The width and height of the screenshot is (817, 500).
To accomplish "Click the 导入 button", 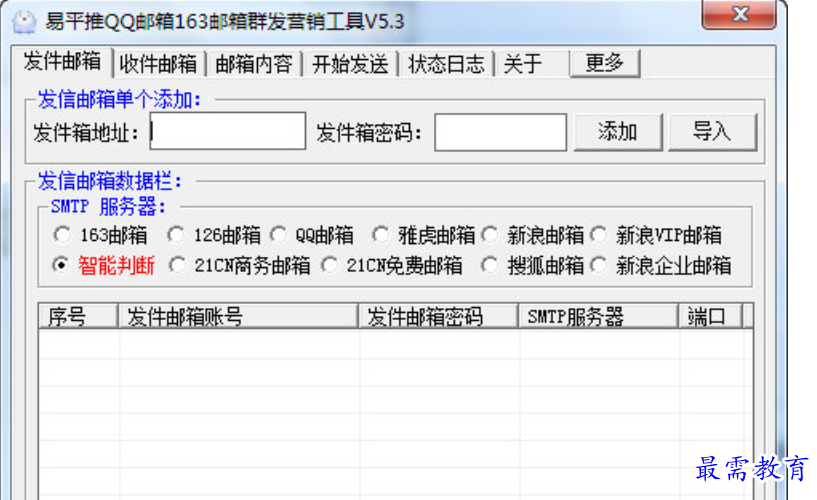I will click(x=712, y=132).
